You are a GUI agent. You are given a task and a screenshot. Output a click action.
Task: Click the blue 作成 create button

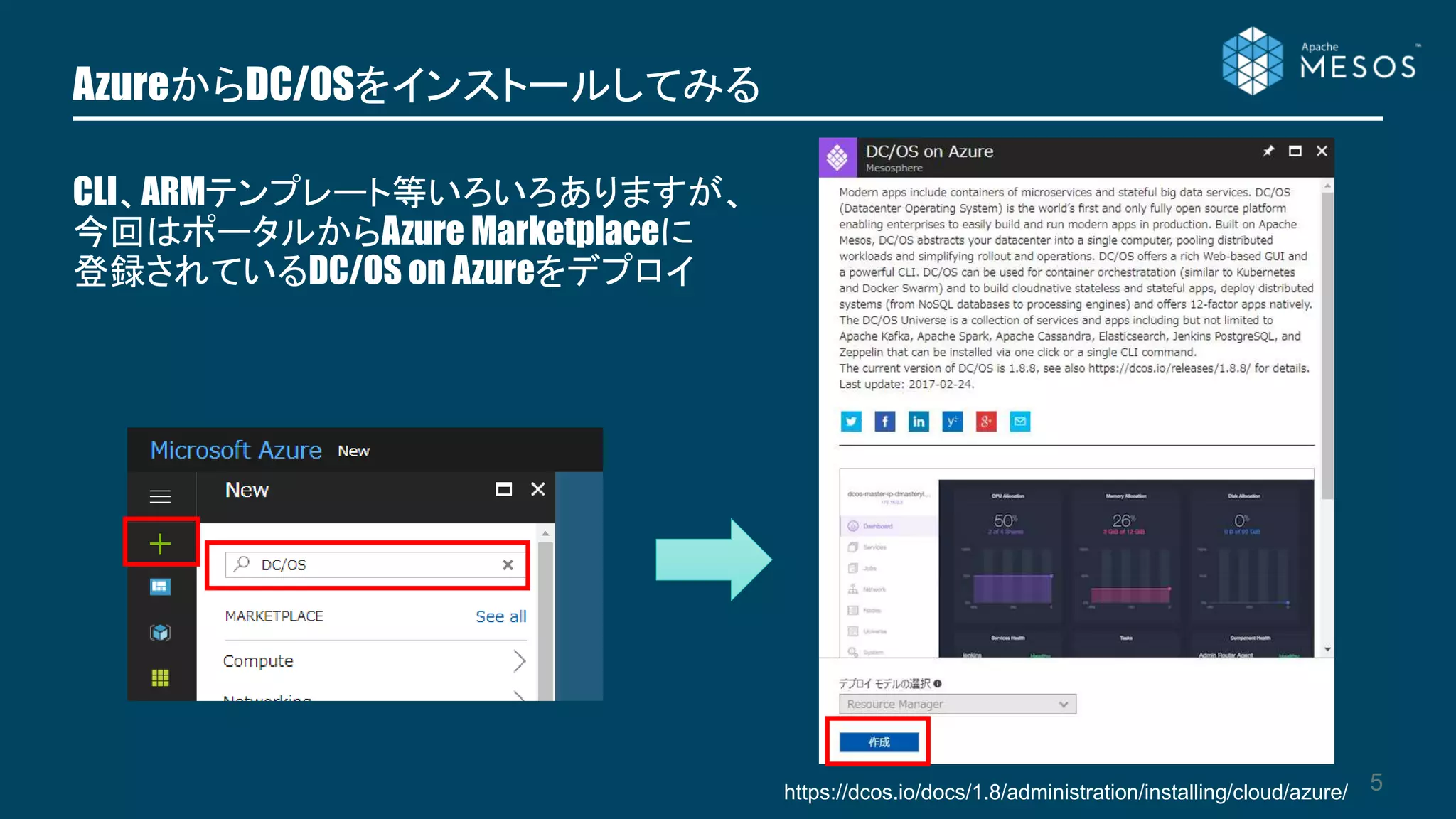(879, 742)
